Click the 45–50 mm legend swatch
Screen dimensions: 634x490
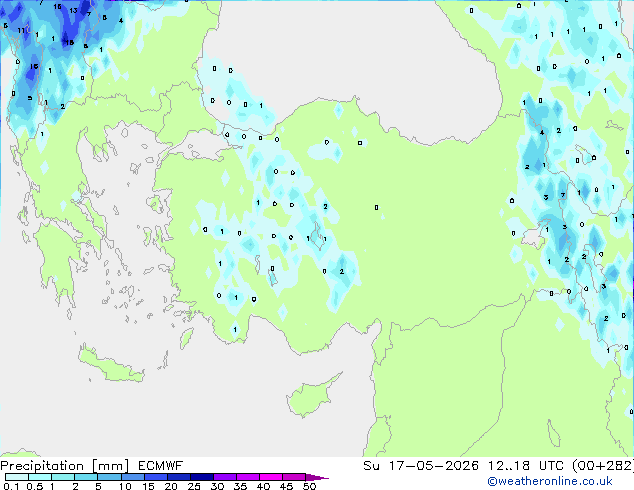[x=294, y=477]
